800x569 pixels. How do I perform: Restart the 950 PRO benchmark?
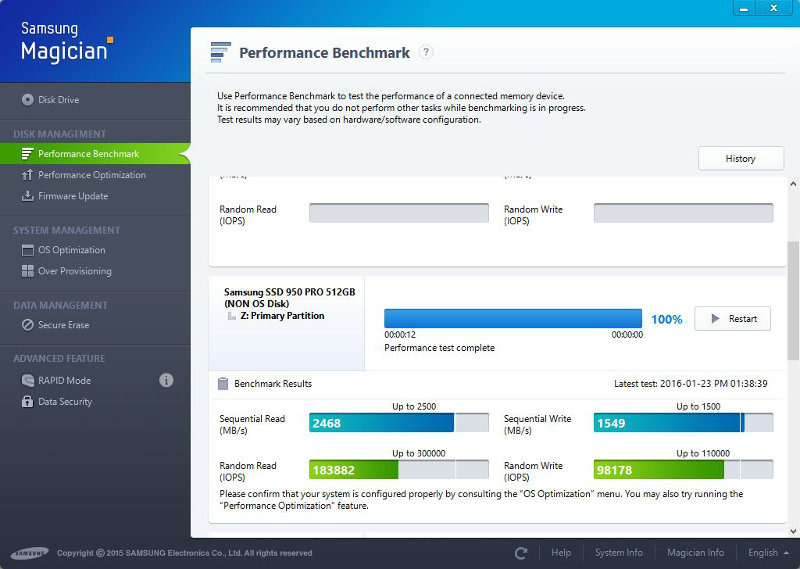[x=733, y=318]
